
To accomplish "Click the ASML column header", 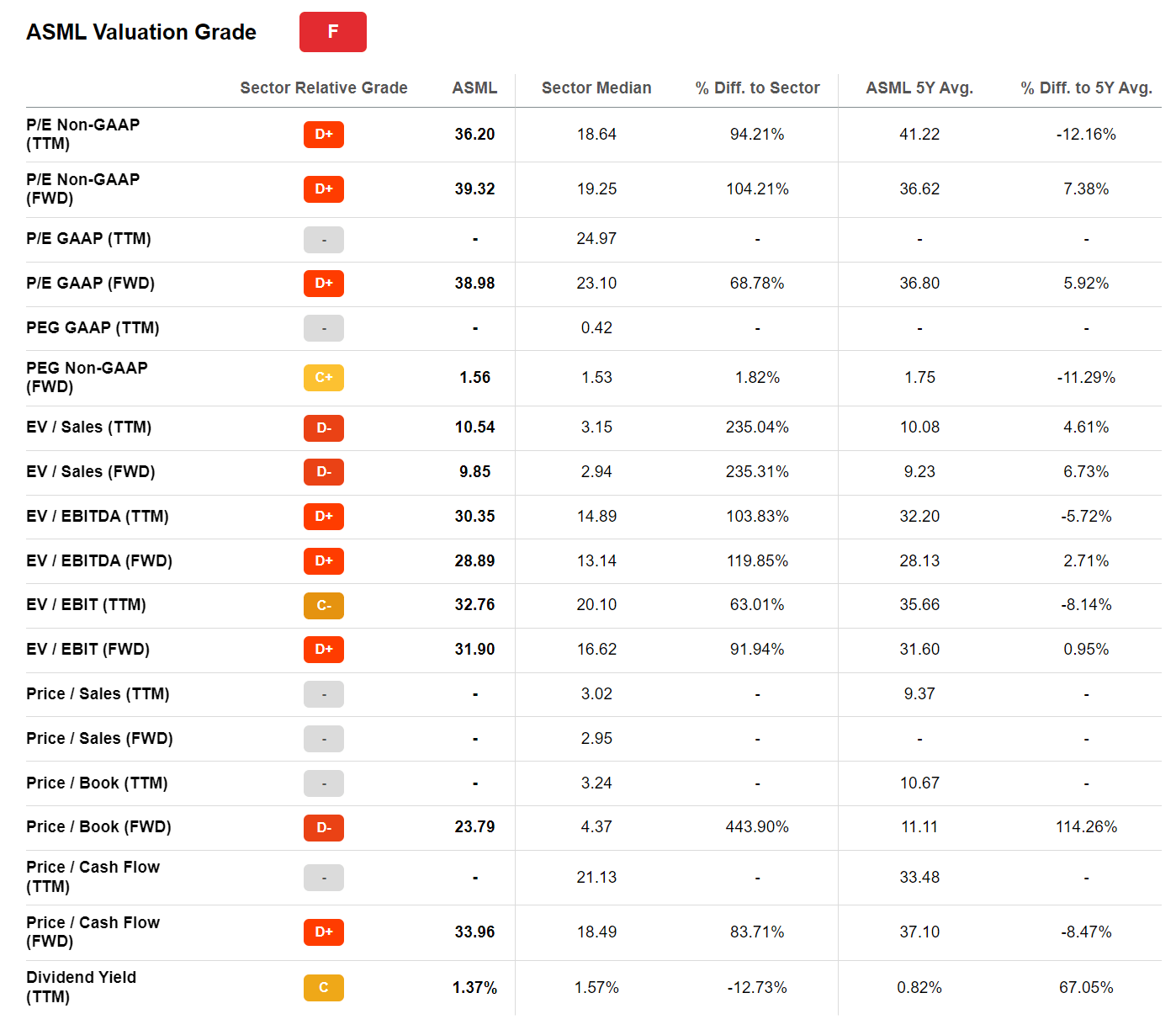I will coord(474,88).
